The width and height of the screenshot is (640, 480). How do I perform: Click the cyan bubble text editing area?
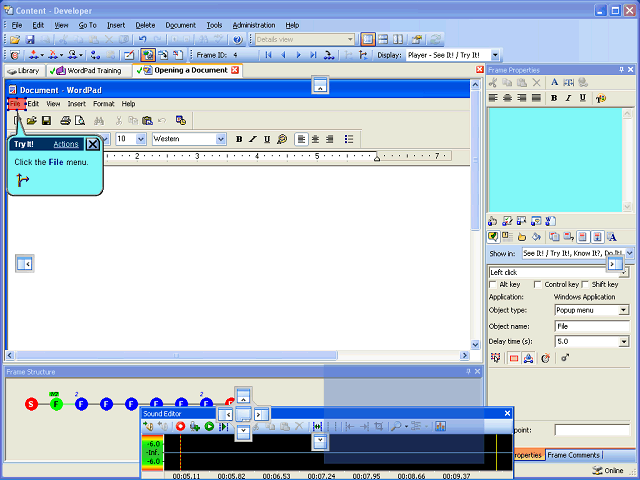click(x=555, y=160)
